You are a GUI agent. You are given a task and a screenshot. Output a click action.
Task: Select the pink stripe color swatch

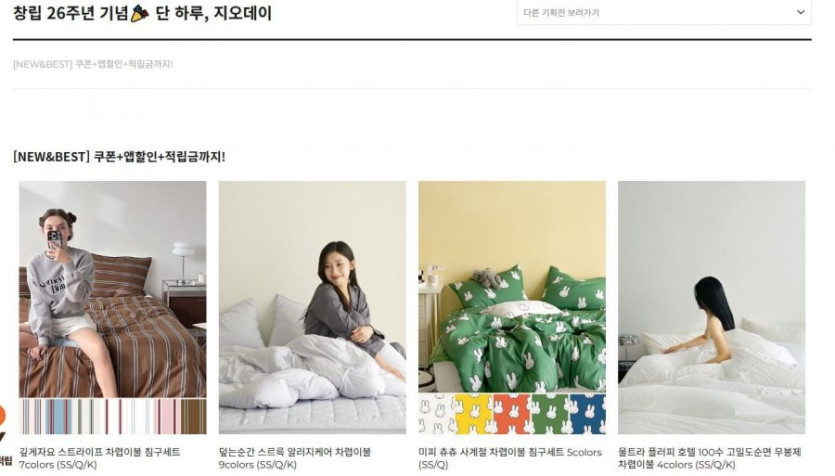click(x=167, y=416)
